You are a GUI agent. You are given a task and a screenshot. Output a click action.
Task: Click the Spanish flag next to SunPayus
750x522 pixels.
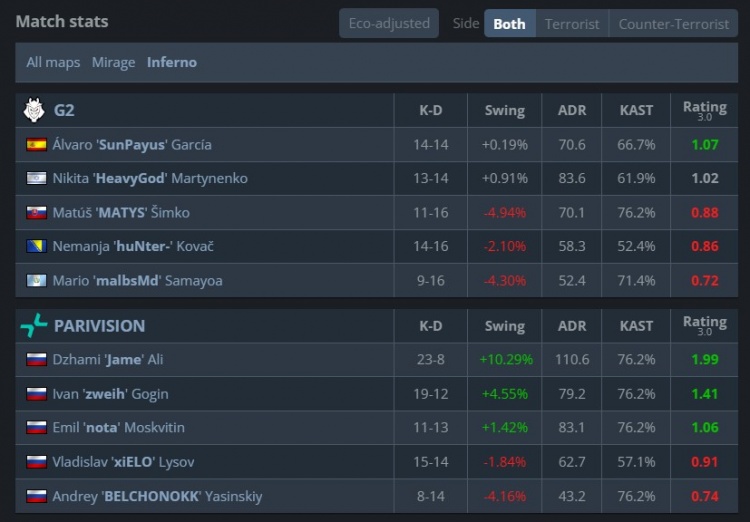(37, 144)
